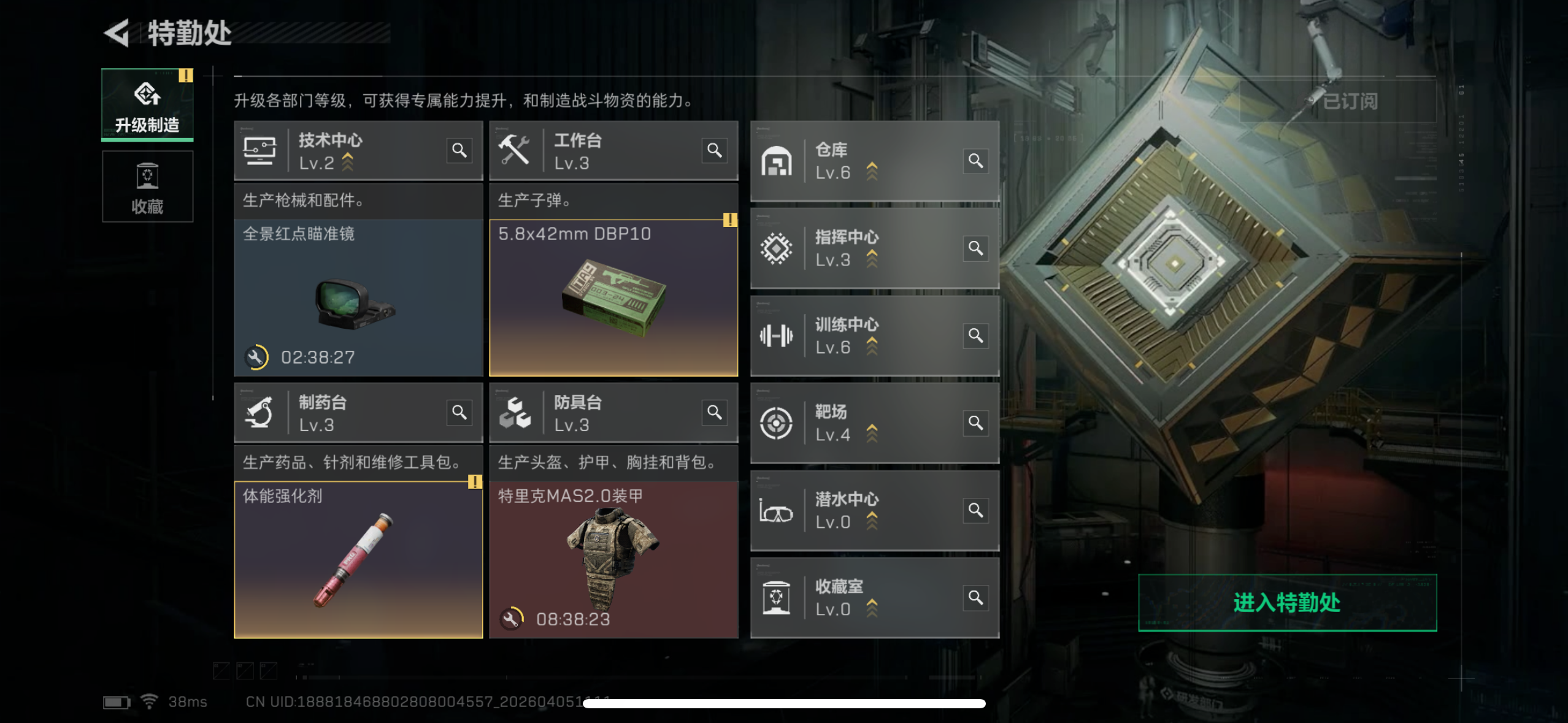1568x723 pixels.
Task: Click the magnifier icon on 潜水中心
Action: click(x=976, y=510)
